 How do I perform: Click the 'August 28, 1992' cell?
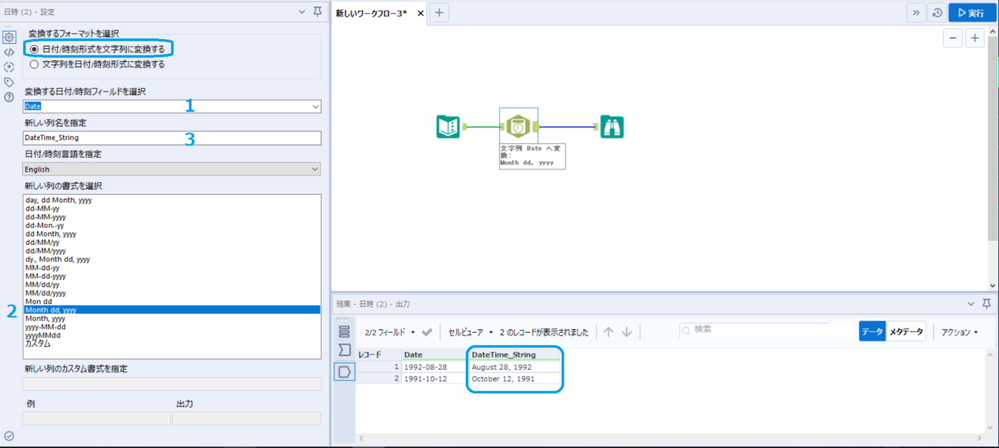(x=514, y=367)
